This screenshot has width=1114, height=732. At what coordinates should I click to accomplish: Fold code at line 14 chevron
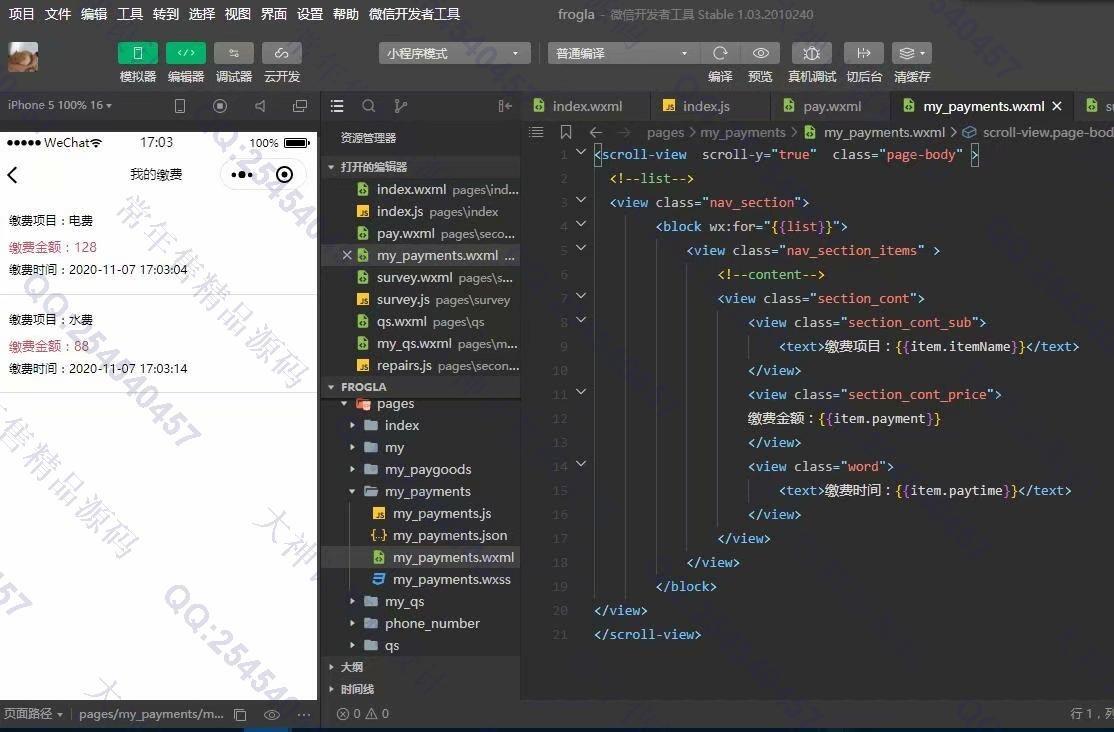pyautogui.click(x=581, y=463)
